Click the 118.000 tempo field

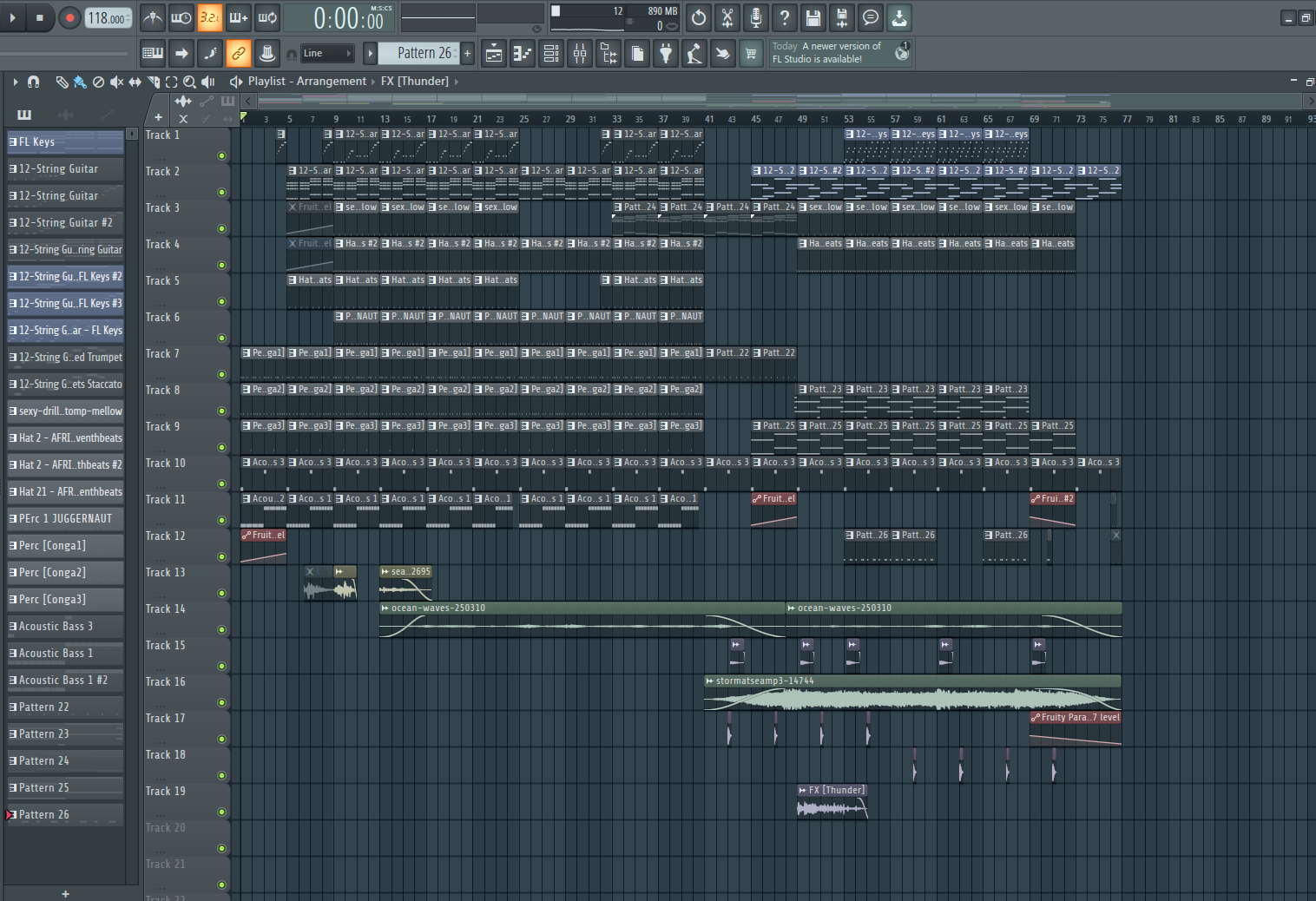[x=109, y=18]
